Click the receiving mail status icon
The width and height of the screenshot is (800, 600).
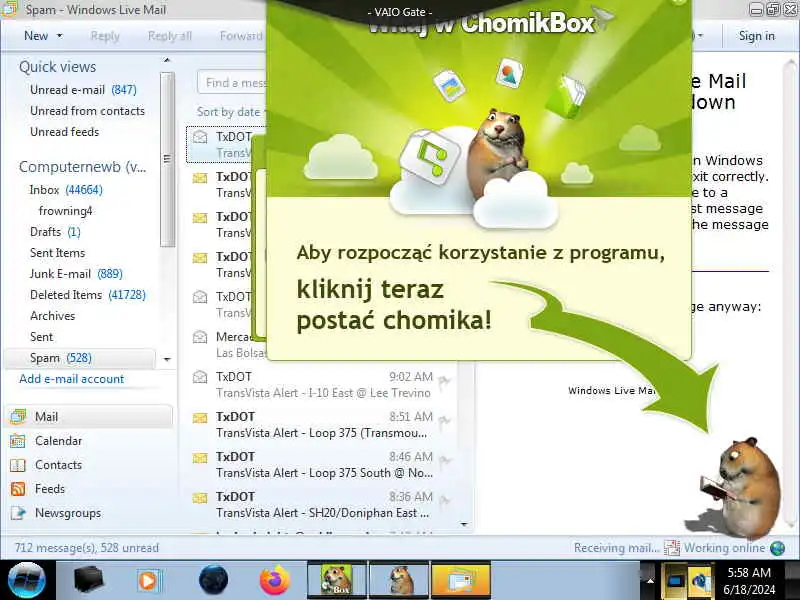(x=672, y=548)
